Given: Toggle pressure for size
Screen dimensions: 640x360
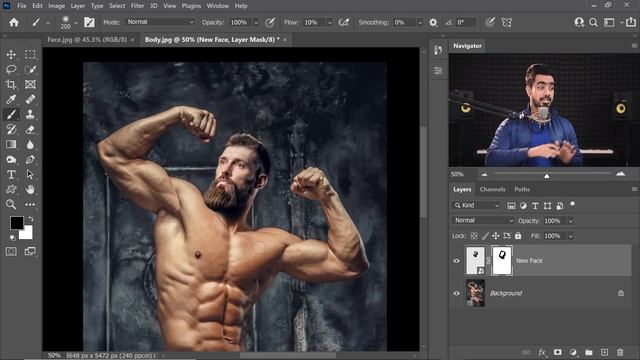Looking at the screenshot, I should (x=490, y=22).
